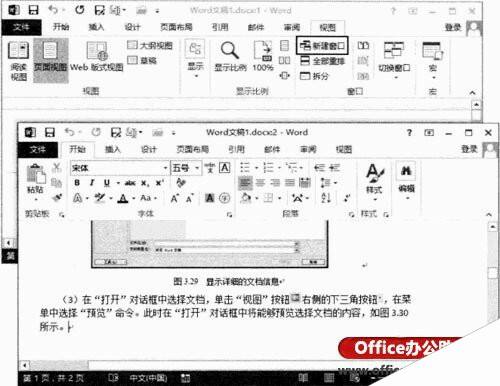Open Zoom dialog via magnifier icon in back window

(x=230, y=56)
